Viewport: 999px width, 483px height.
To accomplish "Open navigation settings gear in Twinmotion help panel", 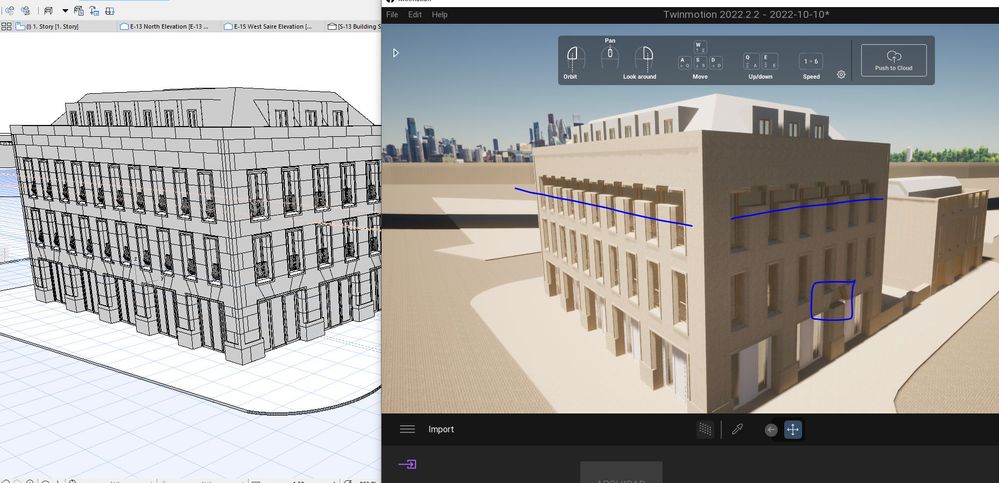I will [841, 75].
